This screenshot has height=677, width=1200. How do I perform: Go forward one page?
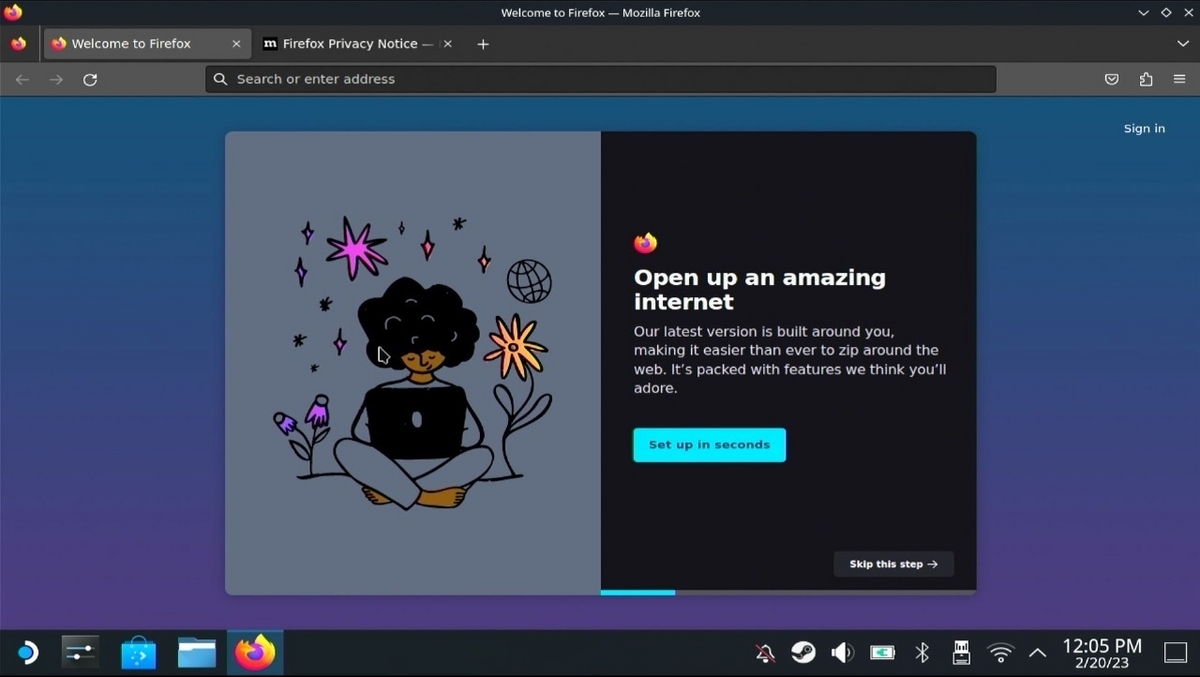[x=56, y=79]
